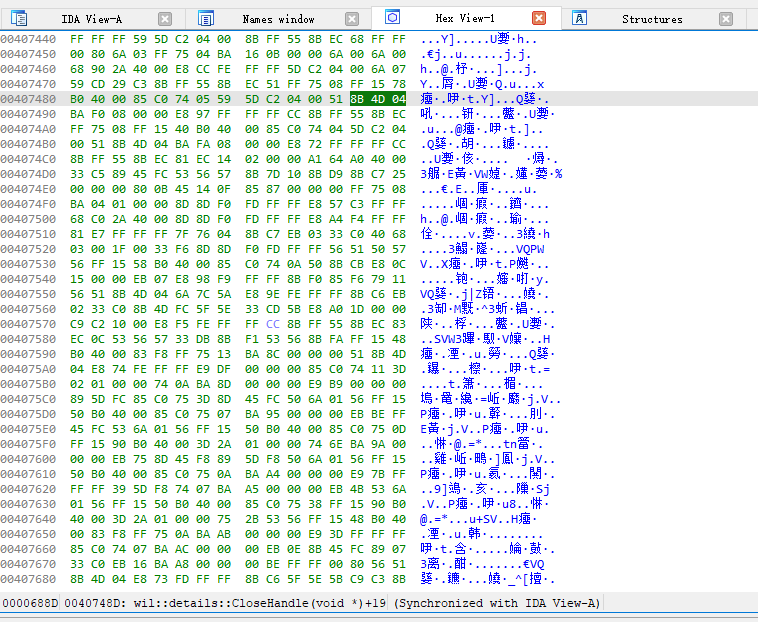Click the ASCII column text on row 004074D0
Screen dimensions: 758x622
491,174
